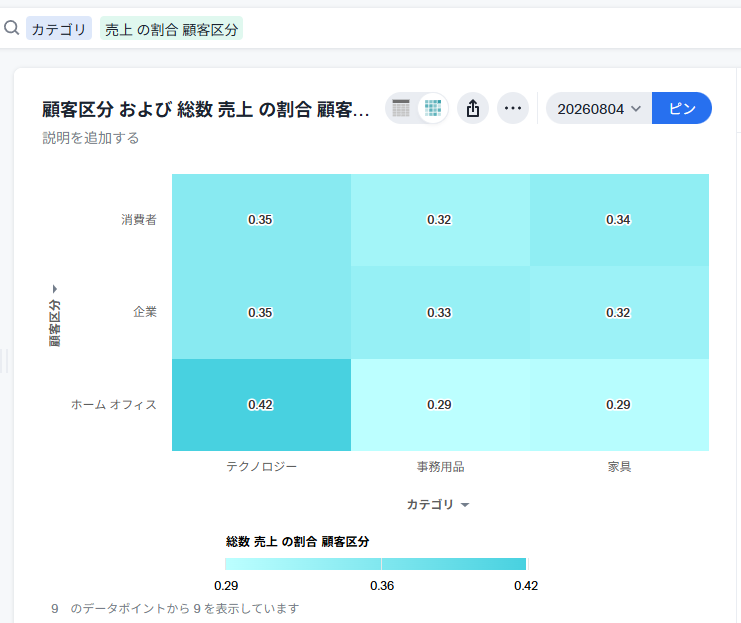741x623 pixels.
Task: Select heatmap cell 0.35 企業 テクノロジー
Action: tap(261, 312)
